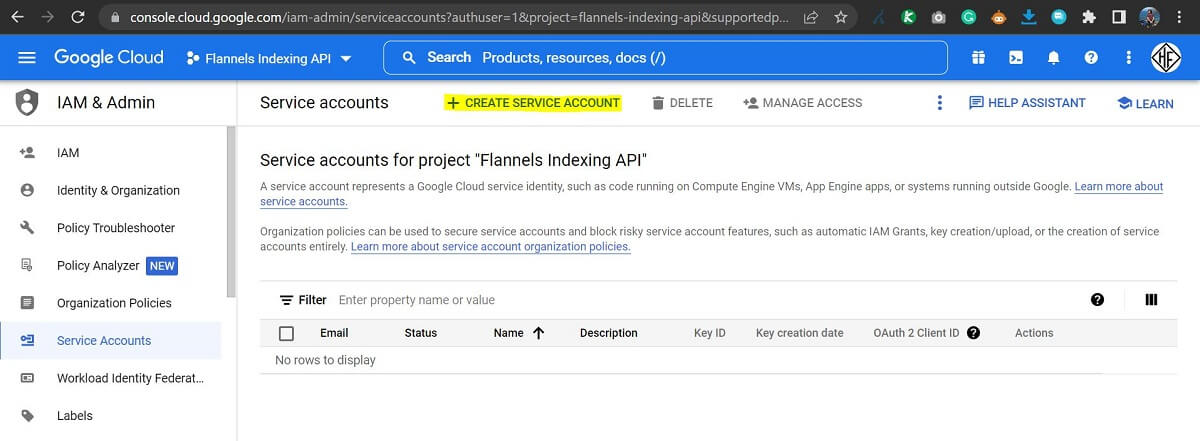Click the Key ID column header
The image size is (1200, 441).
[710, 333]
